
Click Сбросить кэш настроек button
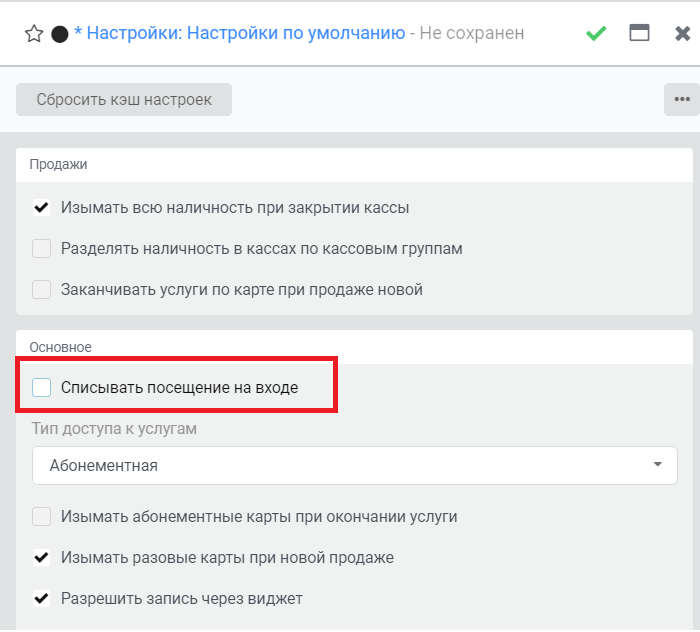point(124,100)
